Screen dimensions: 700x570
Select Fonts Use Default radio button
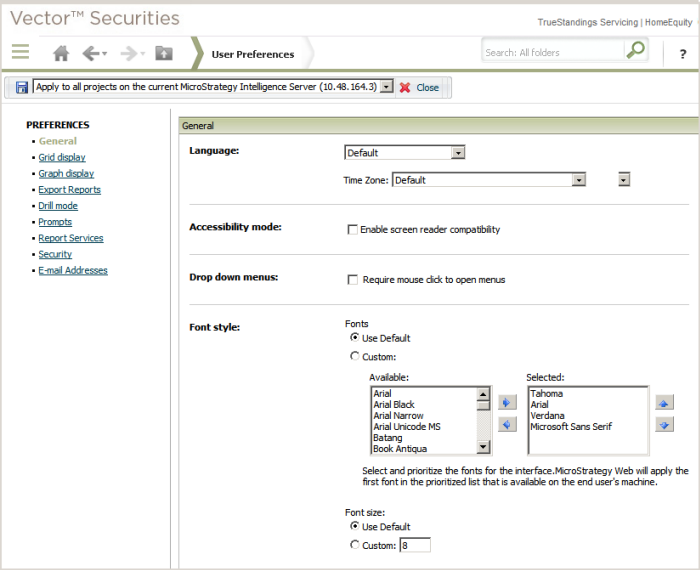[354, 337]
